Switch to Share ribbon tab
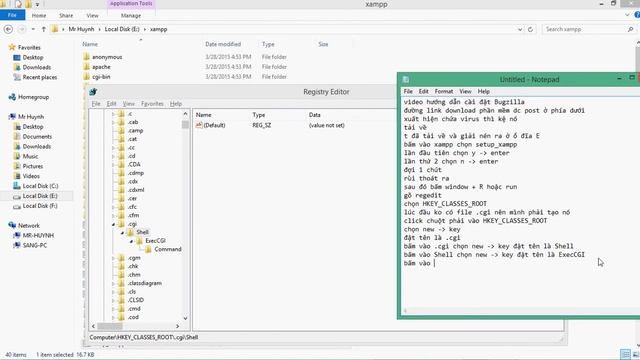Viewport: 640px width, 360px height. point(66,16)
